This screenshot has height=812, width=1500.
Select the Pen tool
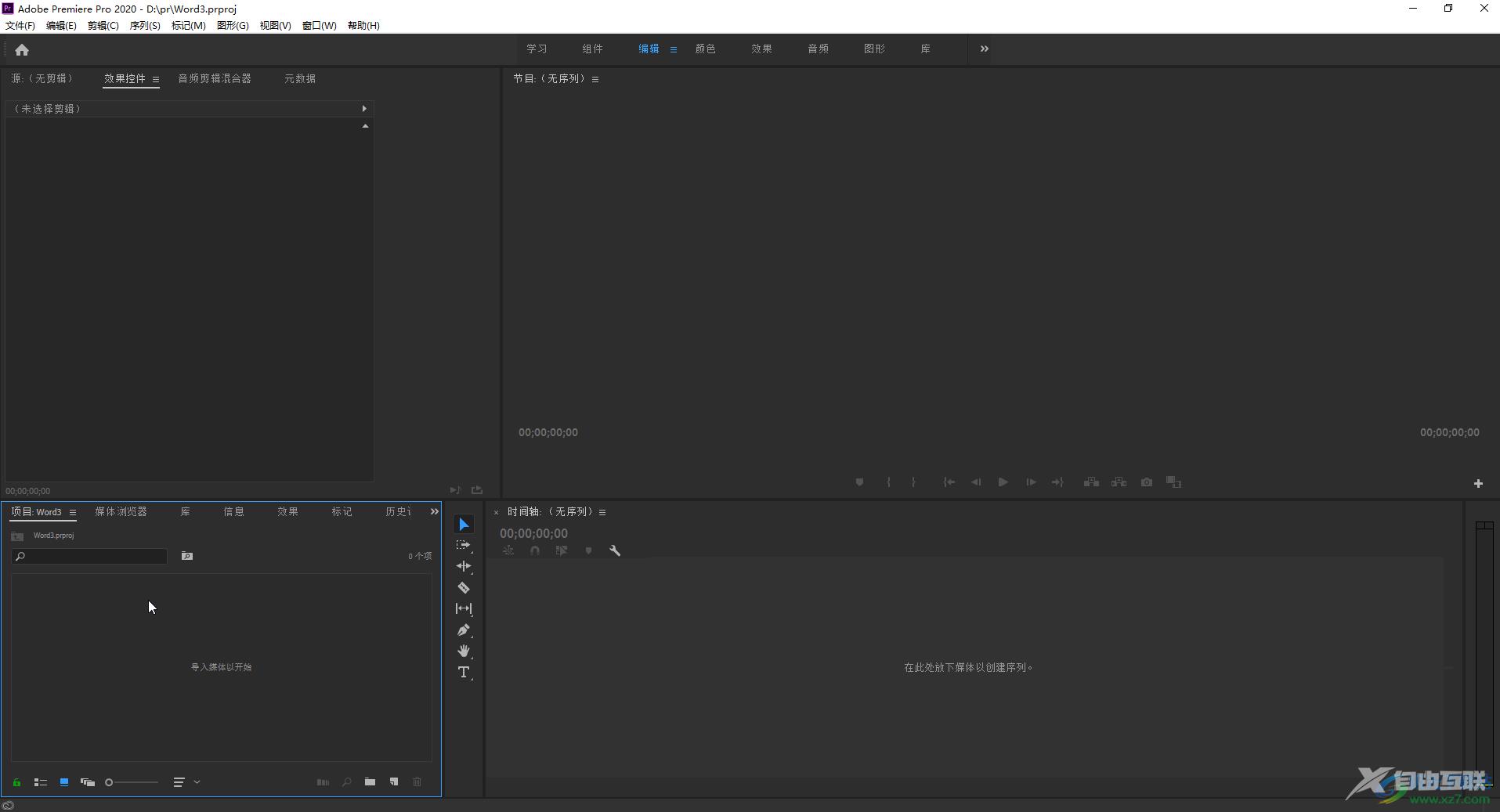click(464, 630)
